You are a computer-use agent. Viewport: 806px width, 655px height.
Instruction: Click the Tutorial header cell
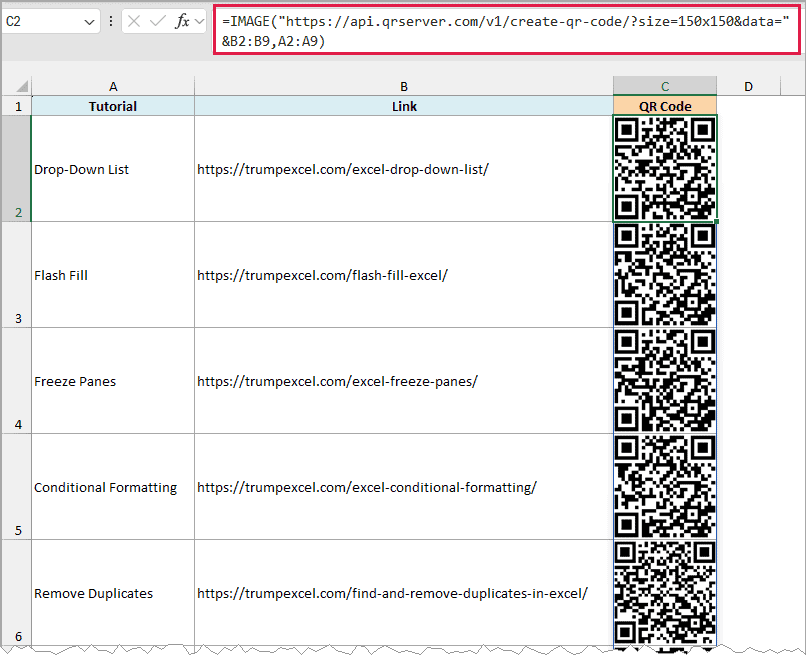tap(113, 106)
